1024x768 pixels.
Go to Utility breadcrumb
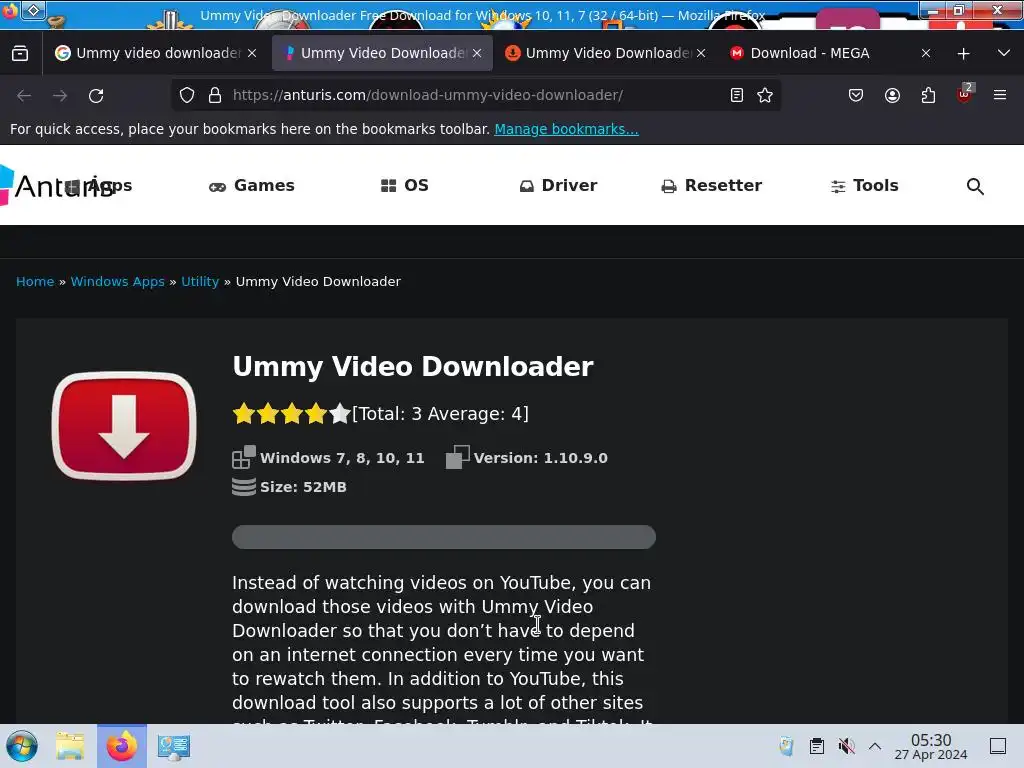(x=200, y=281)
